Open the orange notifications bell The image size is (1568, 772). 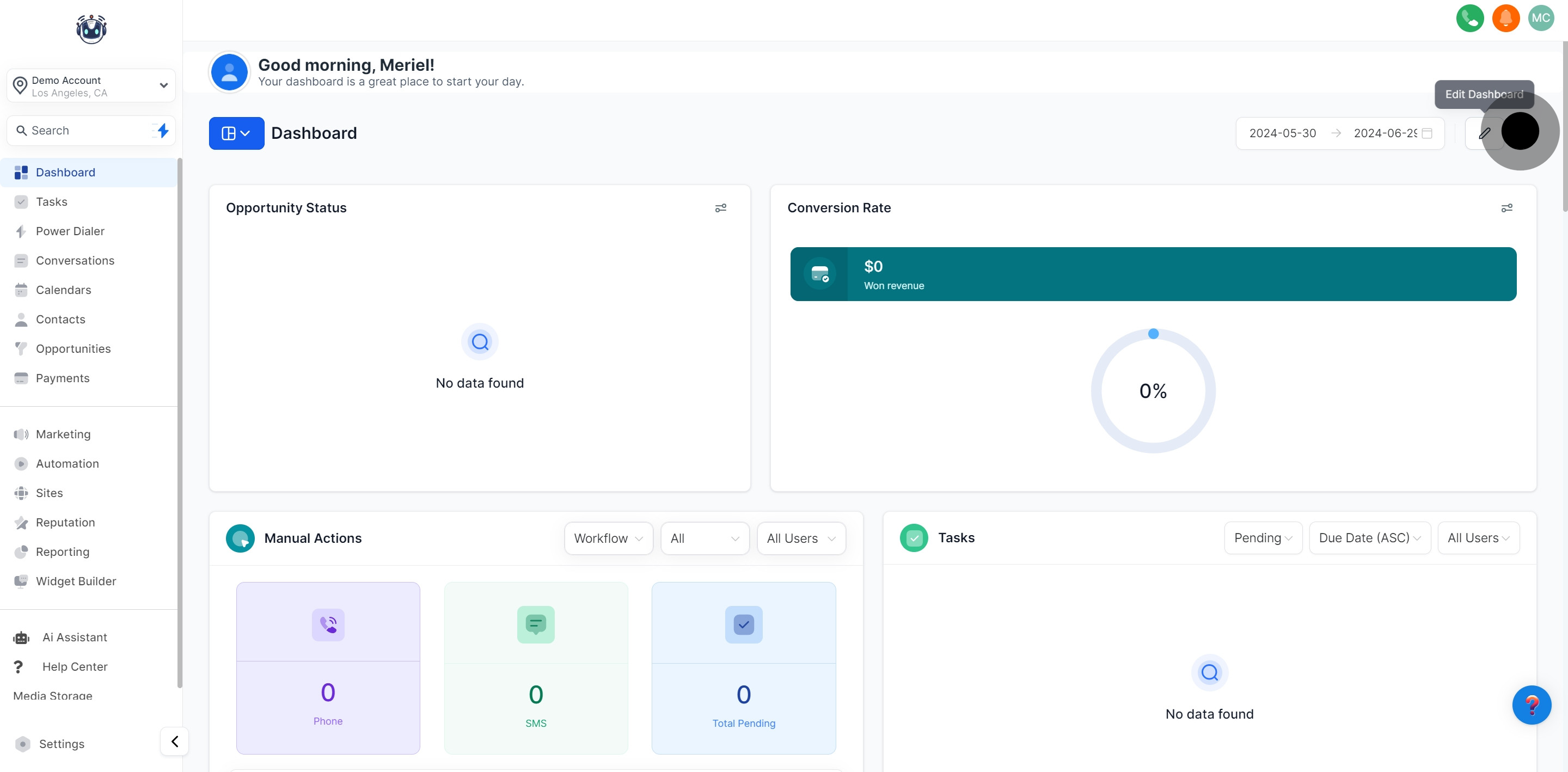pos(1505,19)
